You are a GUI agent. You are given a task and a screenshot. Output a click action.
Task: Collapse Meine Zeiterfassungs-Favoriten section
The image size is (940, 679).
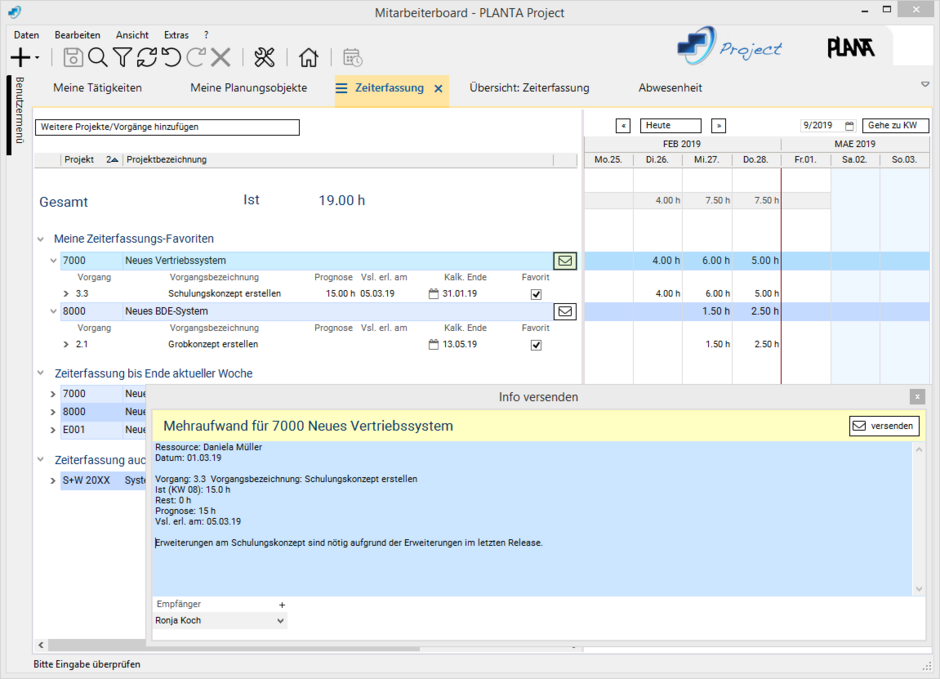point(41,239)
